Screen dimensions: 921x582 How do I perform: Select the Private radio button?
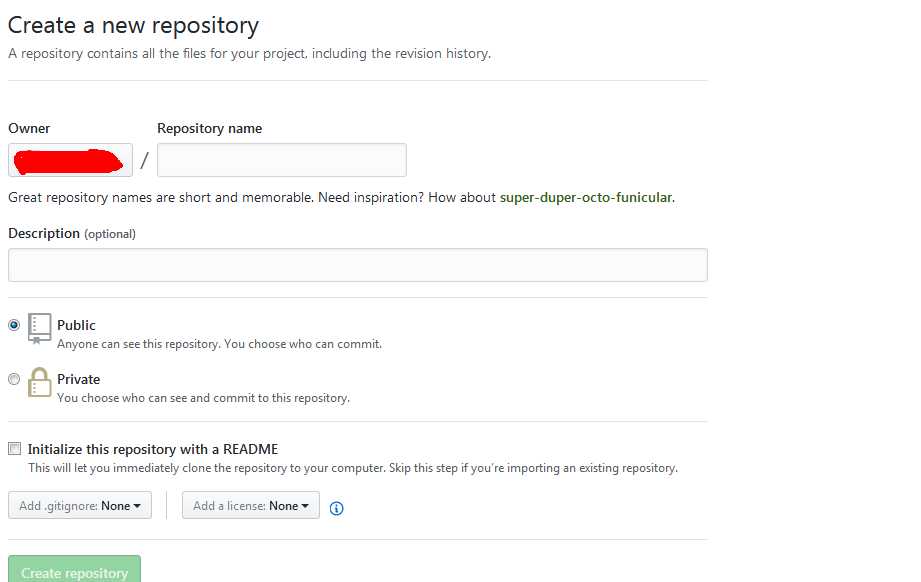click(x=14, y=379)
